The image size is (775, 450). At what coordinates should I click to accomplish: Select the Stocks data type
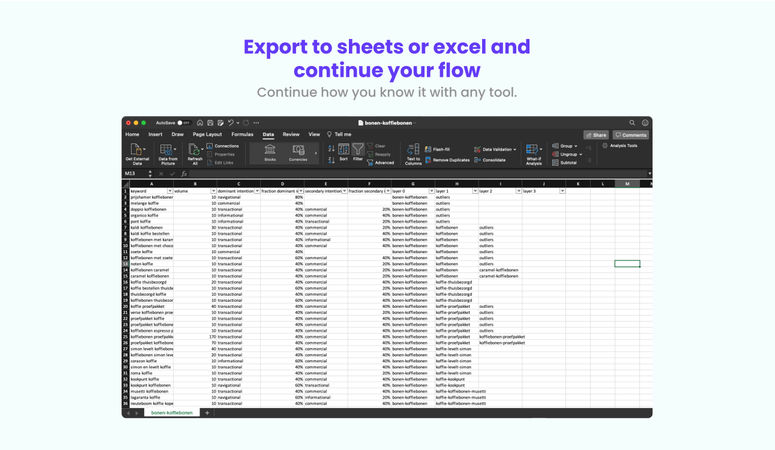[270, 153]
